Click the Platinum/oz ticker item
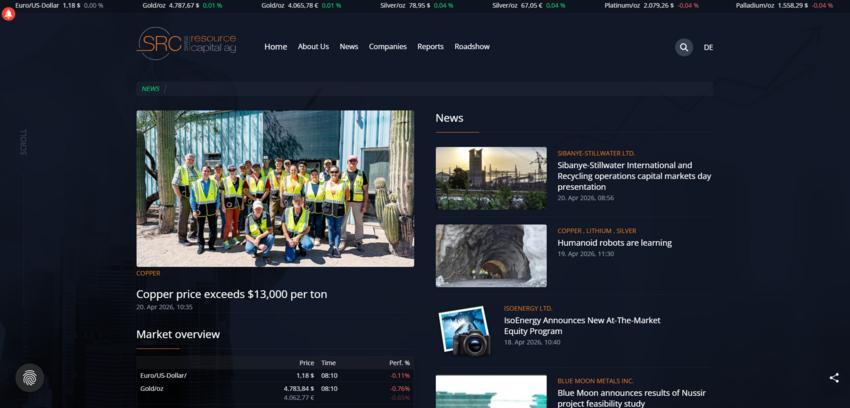The height and width of the screenshot is (408, 850). coord(652,5)
